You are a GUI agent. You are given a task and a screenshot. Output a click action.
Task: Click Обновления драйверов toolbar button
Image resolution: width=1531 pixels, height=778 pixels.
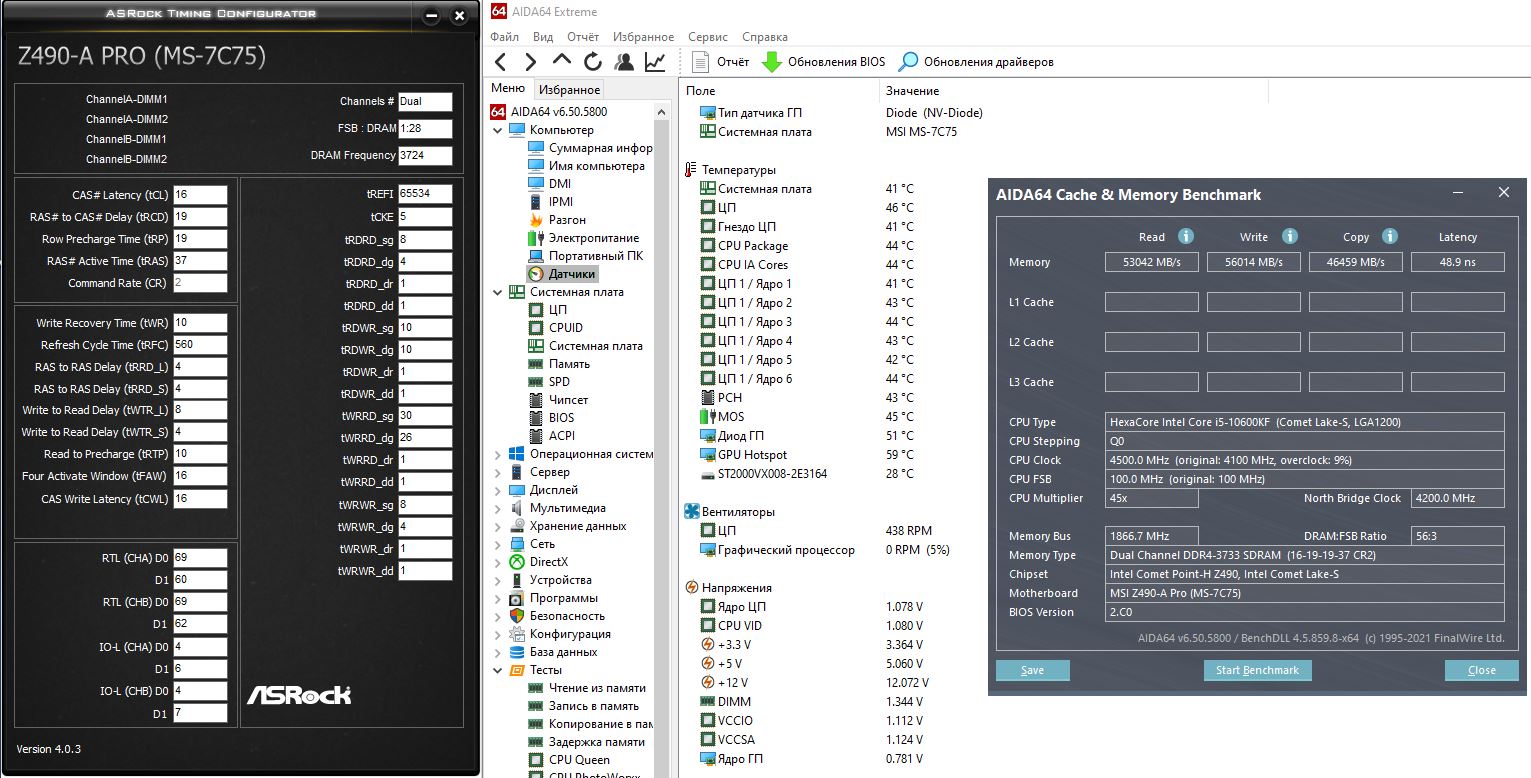(976, 62)
